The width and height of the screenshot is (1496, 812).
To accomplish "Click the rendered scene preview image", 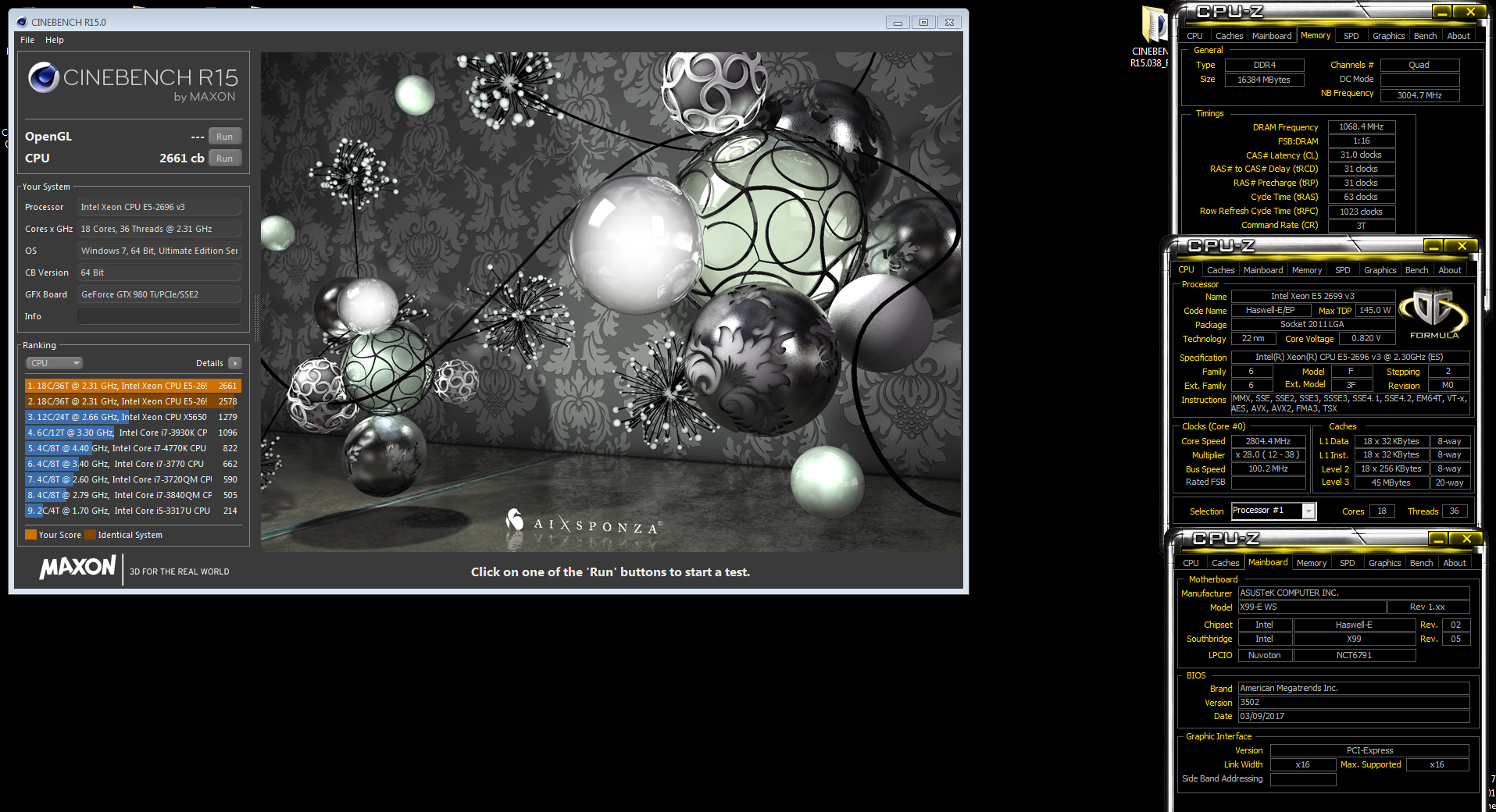I will click(611, 302).
